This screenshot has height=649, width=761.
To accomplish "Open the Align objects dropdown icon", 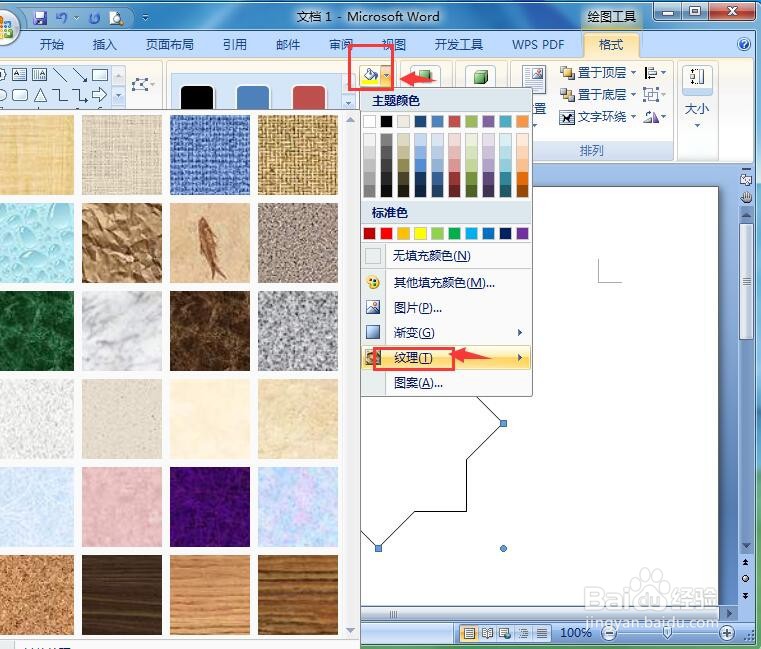I will 655,73.
